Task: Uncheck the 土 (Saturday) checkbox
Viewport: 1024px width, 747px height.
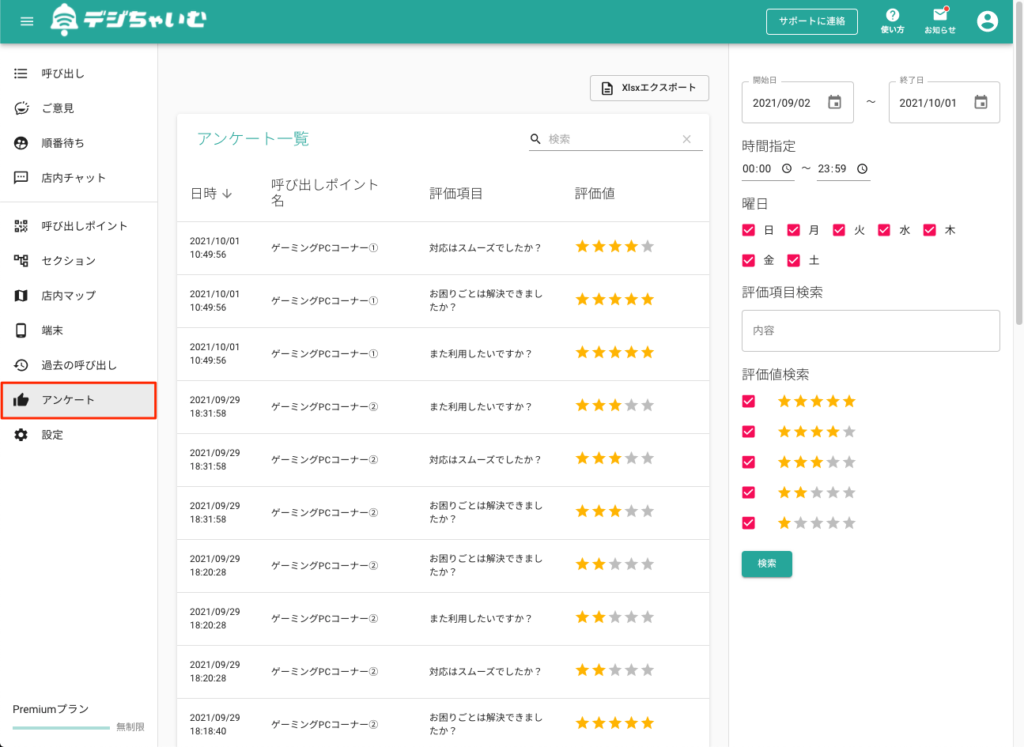Action: pos(793,261)
